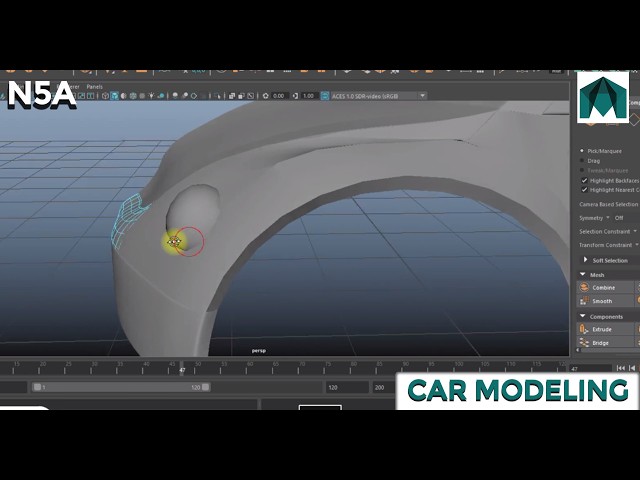Click the persp camera label
Viewport: 640px width, 480px height.
coord(259,351)
